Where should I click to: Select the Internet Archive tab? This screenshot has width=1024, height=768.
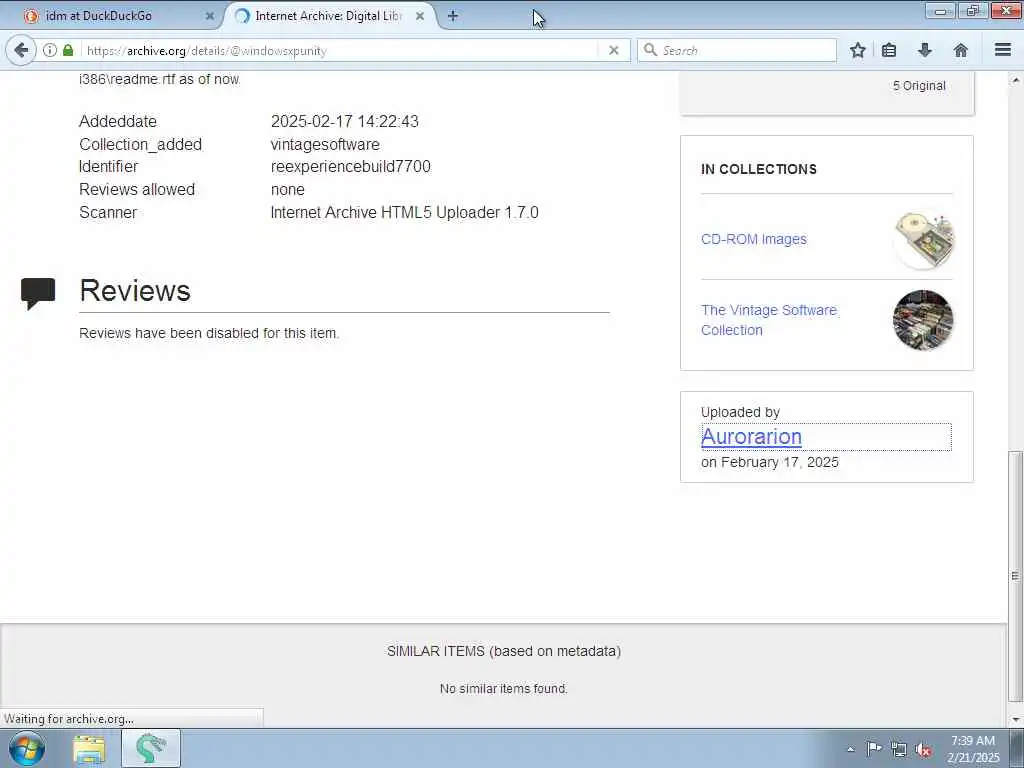coord(328,16)
